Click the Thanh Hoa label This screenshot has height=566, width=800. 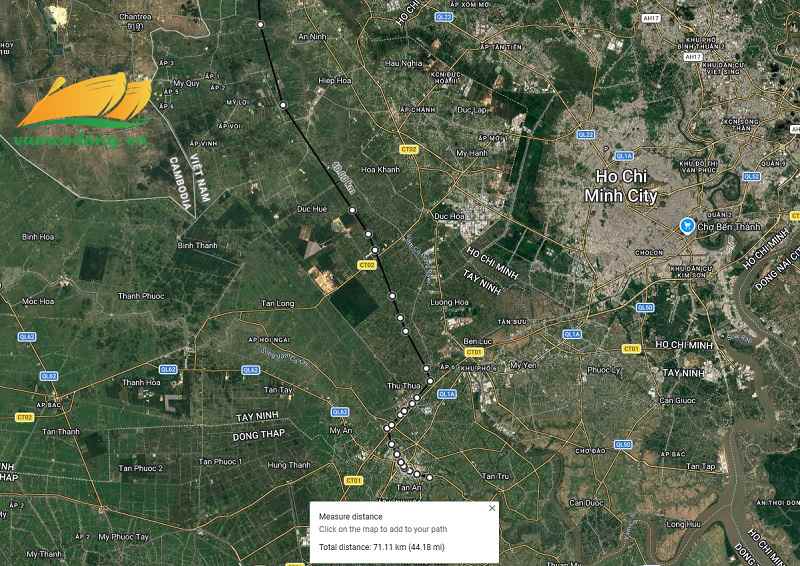tap(141, 382)
